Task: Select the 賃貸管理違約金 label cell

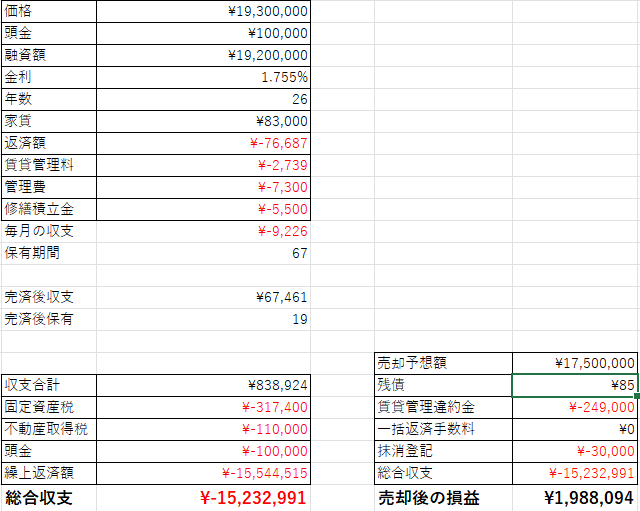Action: [x=443, y=407]
